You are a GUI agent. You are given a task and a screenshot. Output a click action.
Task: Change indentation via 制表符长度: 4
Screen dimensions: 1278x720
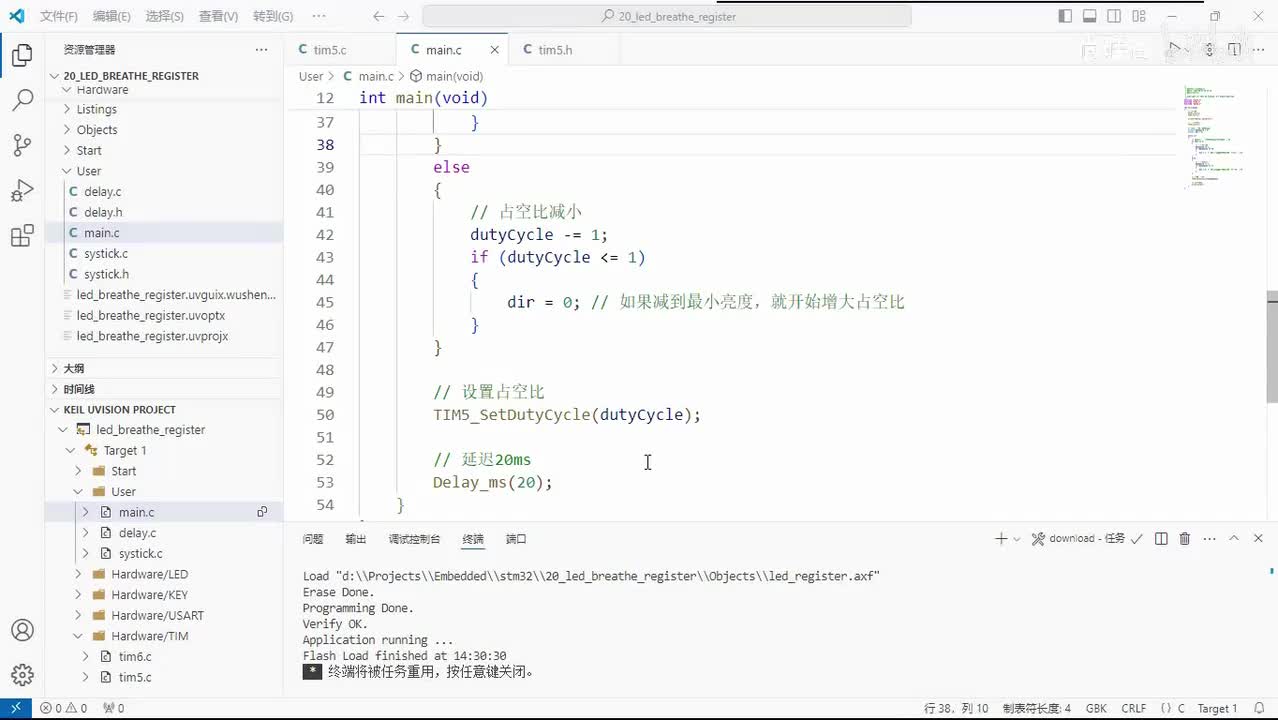pyautogui.click(x=1036, y=708)
